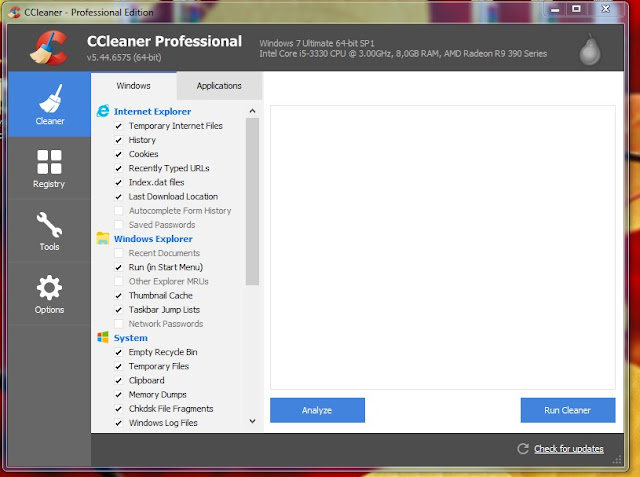The height and width of the screenshot is (477, 640).
Task: Click the Windows 7 Ultimate system info text
Action: [x=317, y=43]
